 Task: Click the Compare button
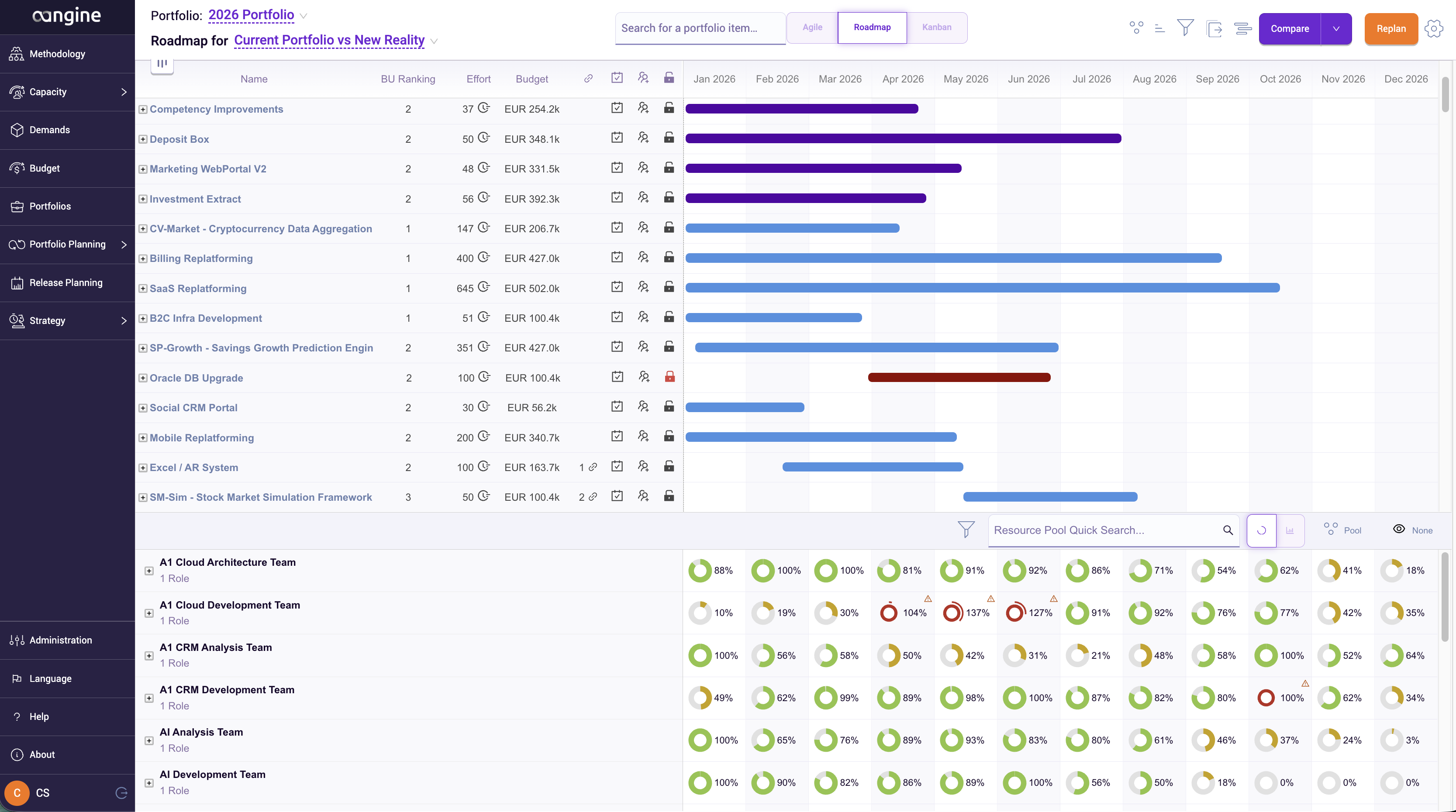(x=1290, y=29)
